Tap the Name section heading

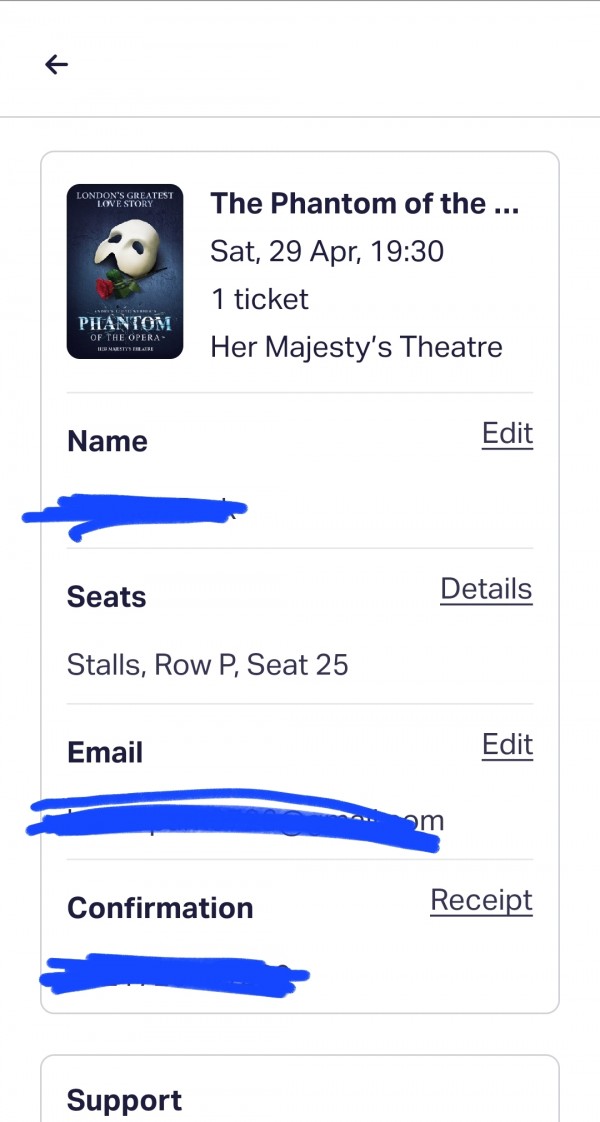pyautogui.click(x=107, y=442)
